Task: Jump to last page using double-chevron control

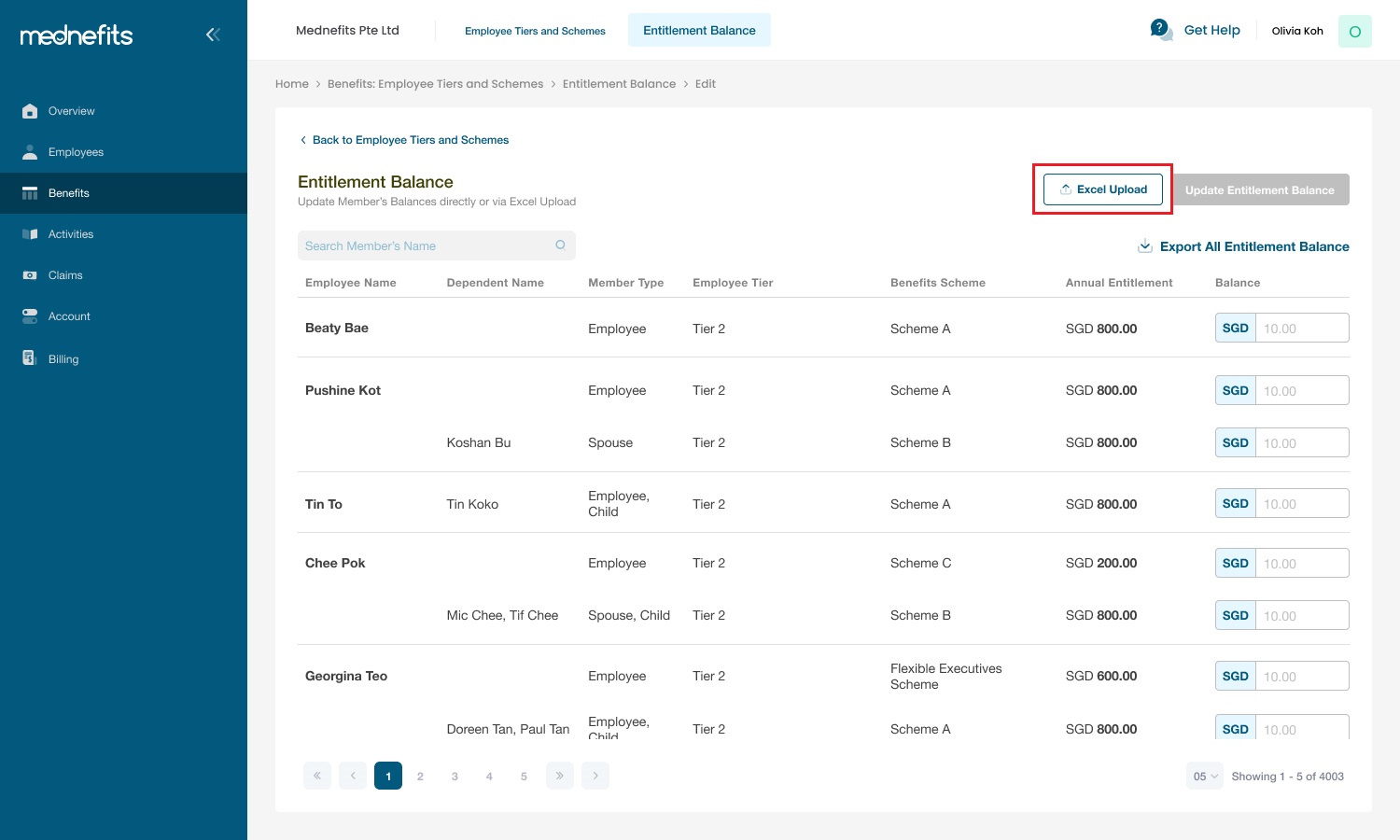Action: tap(559, 776)
